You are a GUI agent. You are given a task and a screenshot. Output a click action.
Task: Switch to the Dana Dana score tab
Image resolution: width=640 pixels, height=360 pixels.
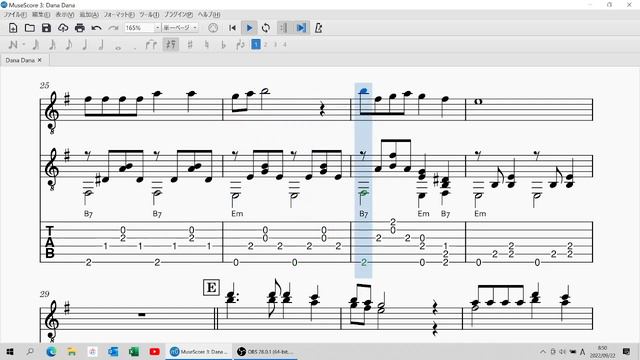pos(20,60)
